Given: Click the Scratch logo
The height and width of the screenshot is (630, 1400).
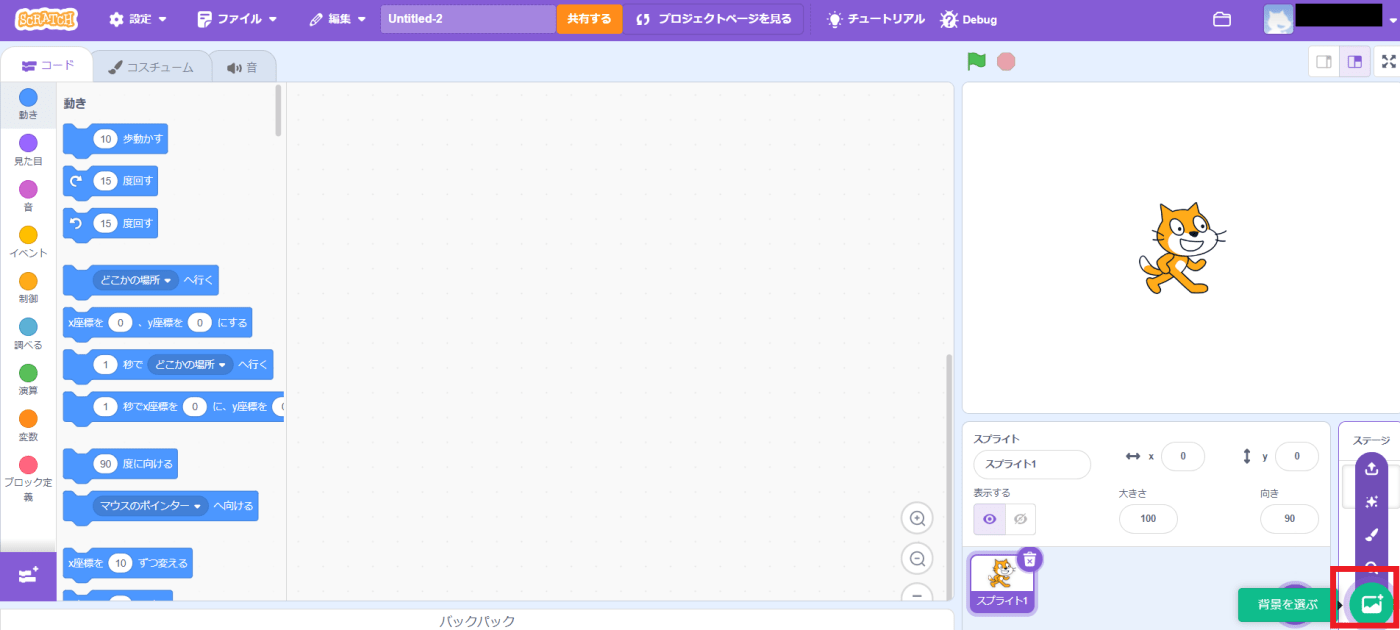Looking at the screenshot, I should (47, 19).
